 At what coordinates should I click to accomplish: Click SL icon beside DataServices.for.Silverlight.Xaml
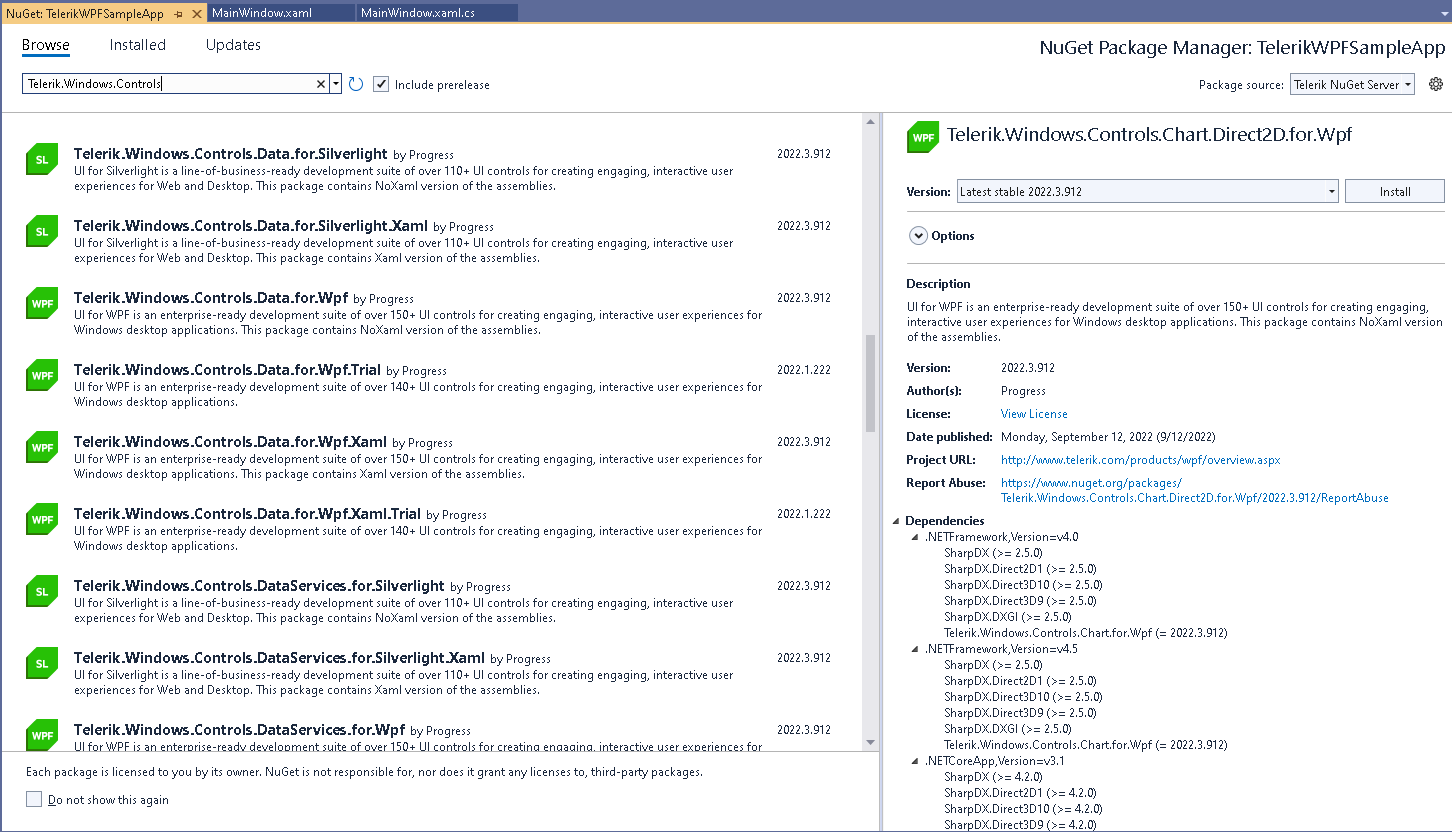[x=41, y=663]
